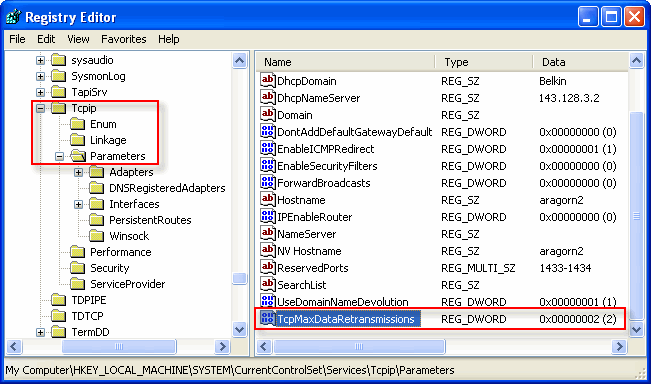
Task: Click tree pane scroll up arrow
Action: pos(240,61)
